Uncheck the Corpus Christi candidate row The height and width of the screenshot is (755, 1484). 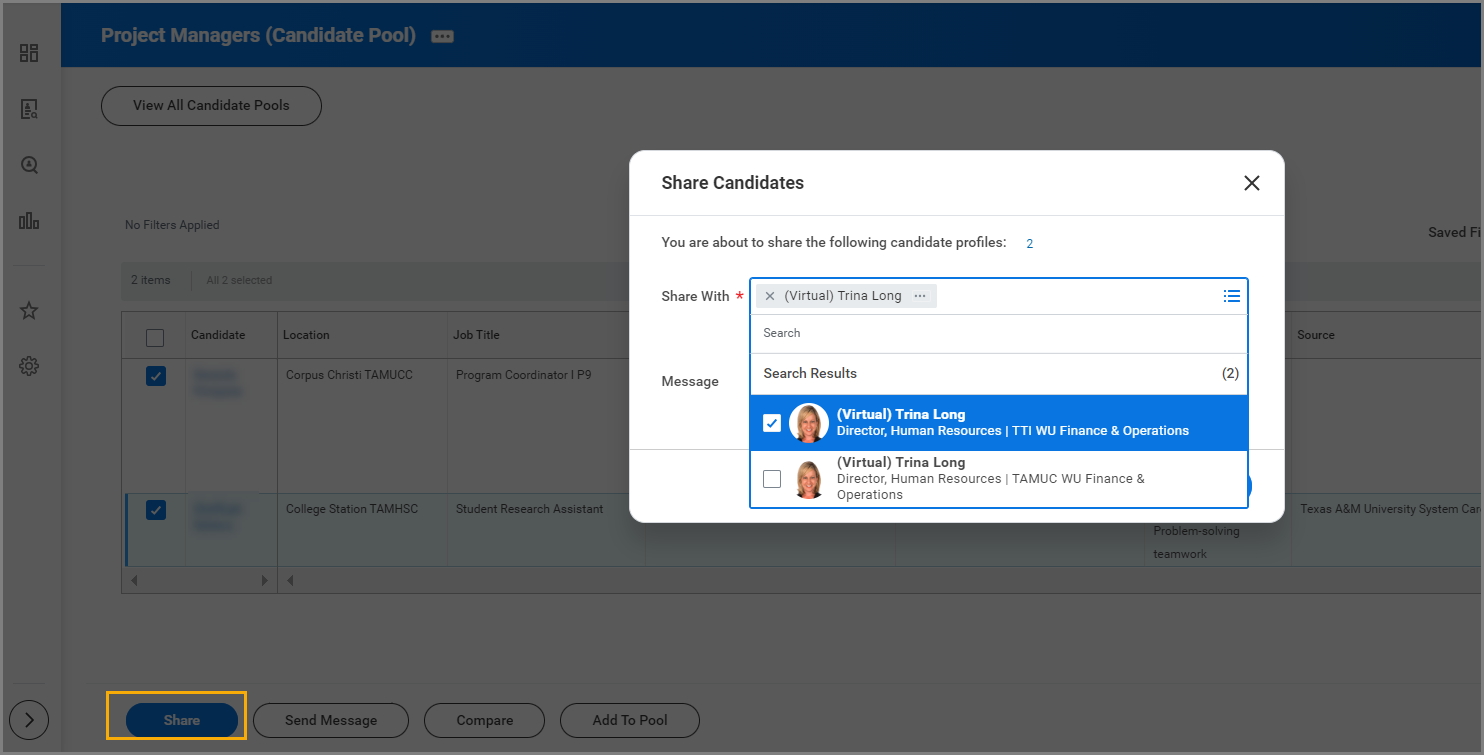coord(156,376)
